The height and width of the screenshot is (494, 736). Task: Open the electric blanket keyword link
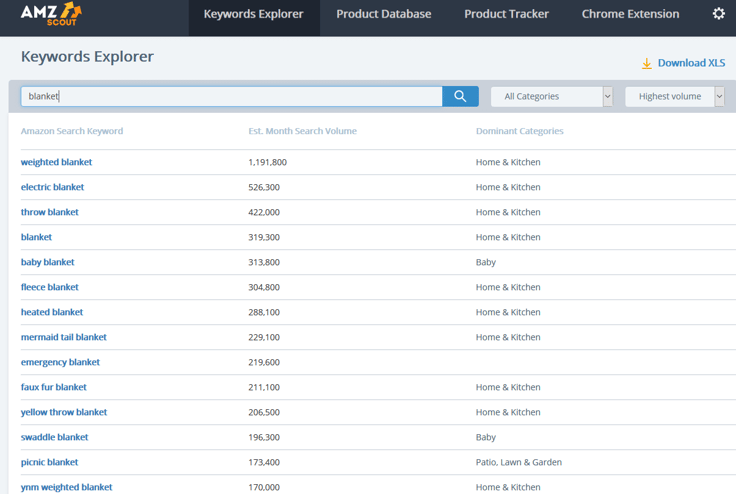52,187
